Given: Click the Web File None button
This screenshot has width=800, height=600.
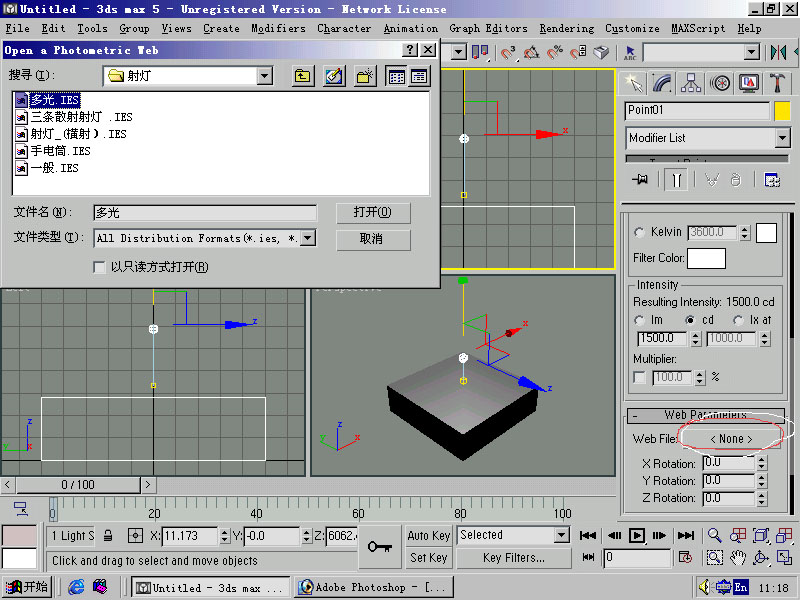Looking at the screenshot, I should (731, 439).
